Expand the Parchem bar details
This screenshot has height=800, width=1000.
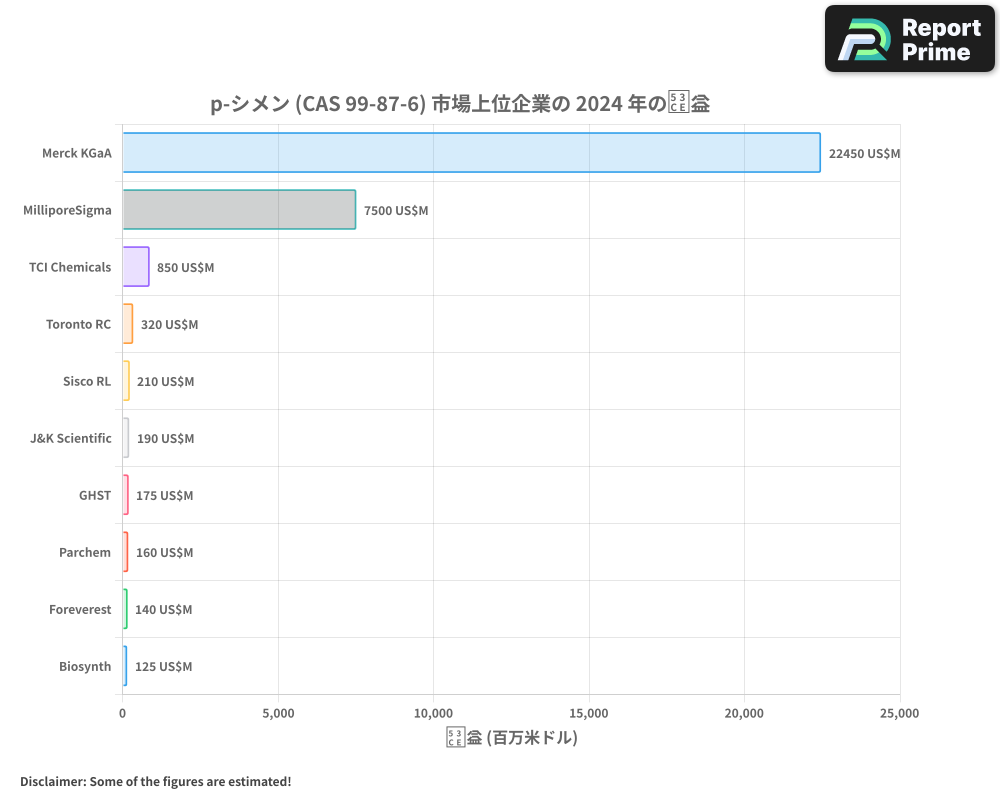(124, 552)
